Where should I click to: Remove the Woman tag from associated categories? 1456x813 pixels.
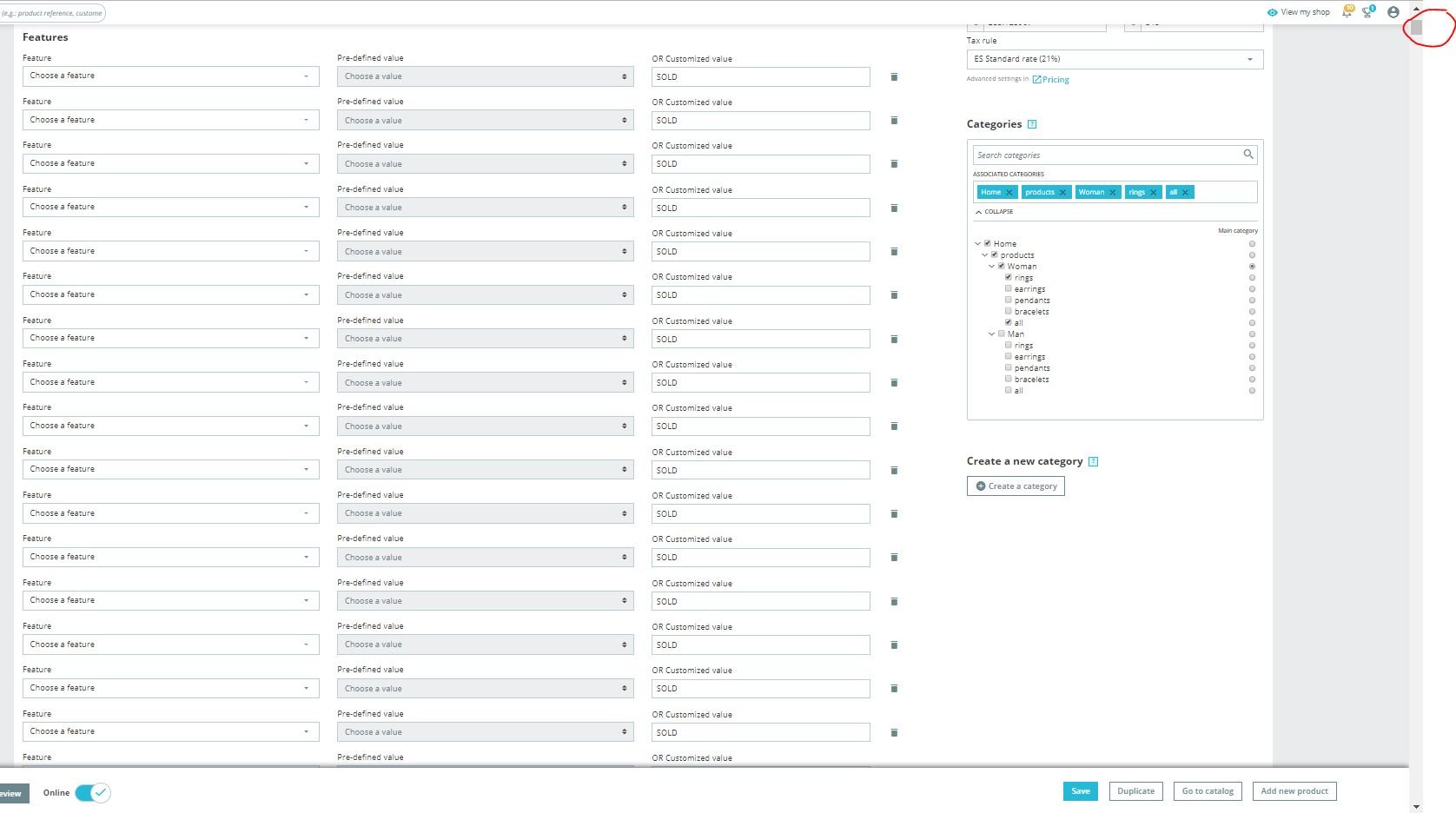pyautogui.click(x=1112, y=193)
